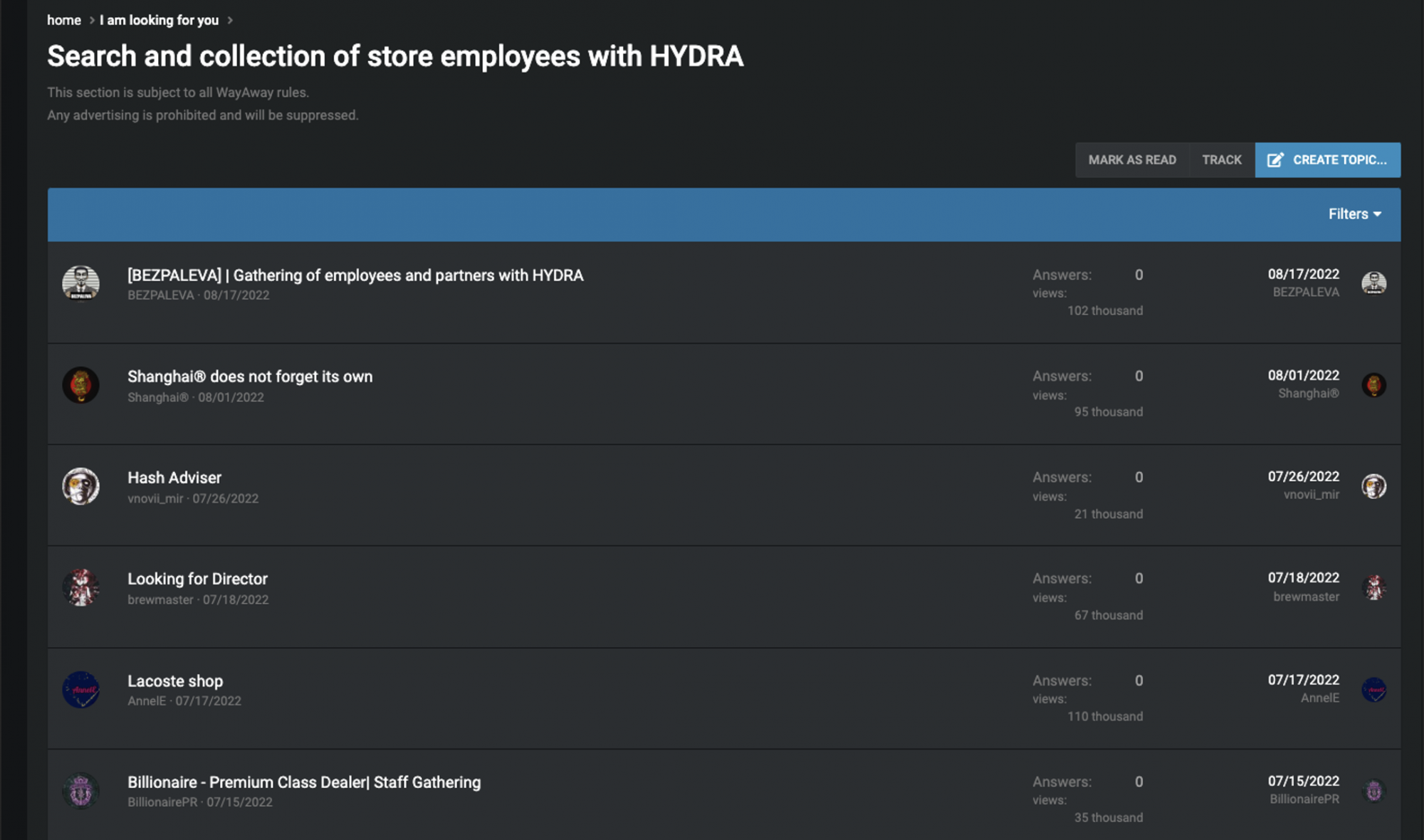1424x840 pixels.
Task: Open vnovii_mir avatar beside Hash Adviser
Action: (x=80, y=486)
